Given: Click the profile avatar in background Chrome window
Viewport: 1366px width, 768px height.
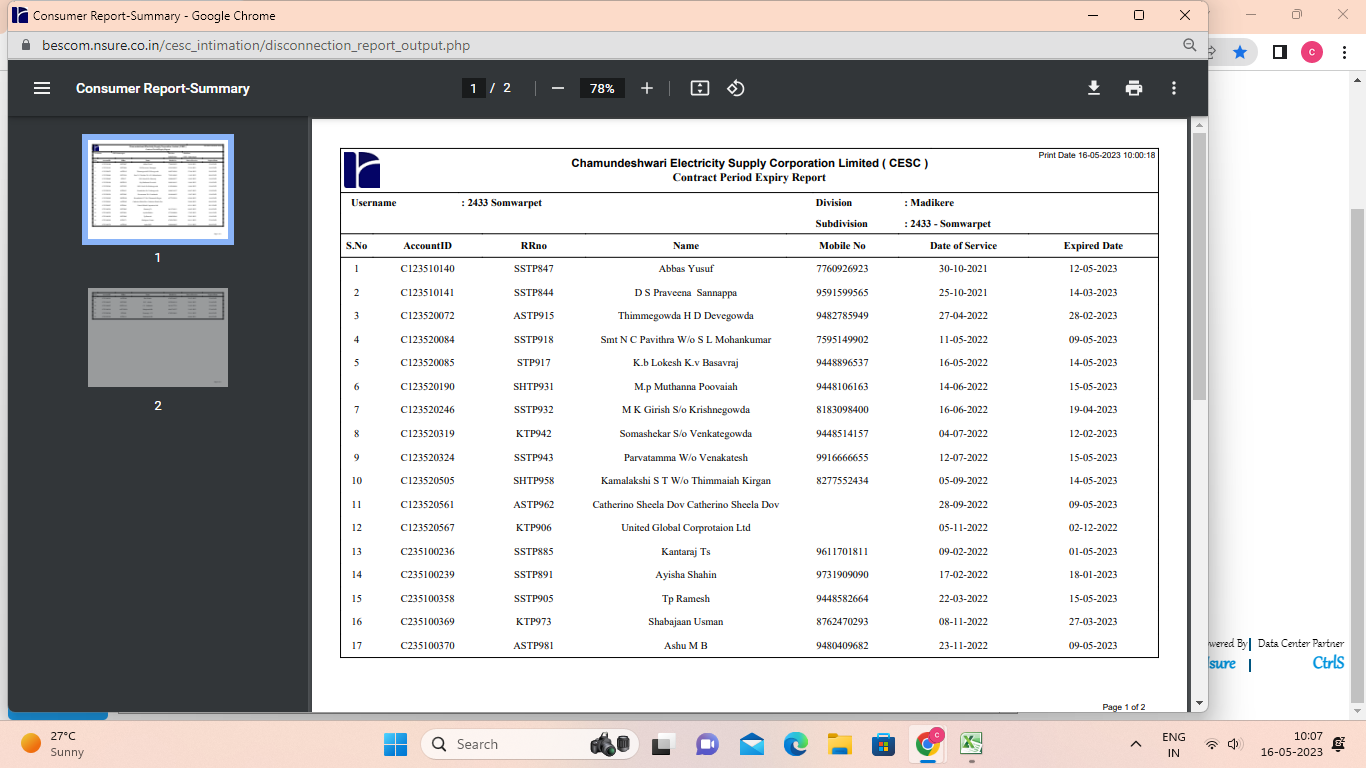Looking at the screenshot, I should click(1312, 52).
